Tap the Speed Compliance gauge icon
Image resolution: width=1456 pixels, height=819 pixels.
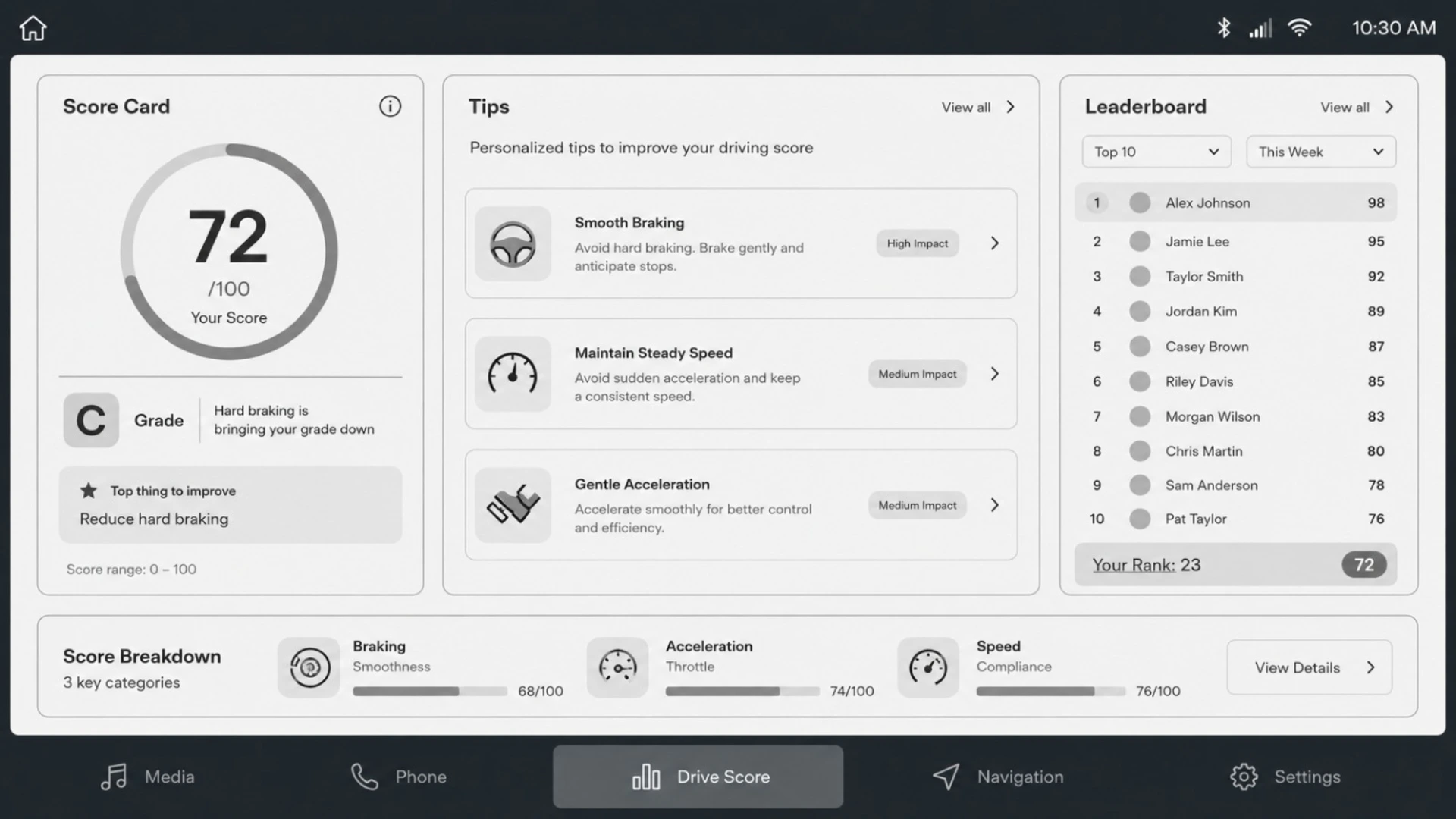pyautogui.click(x=928, y=667)
